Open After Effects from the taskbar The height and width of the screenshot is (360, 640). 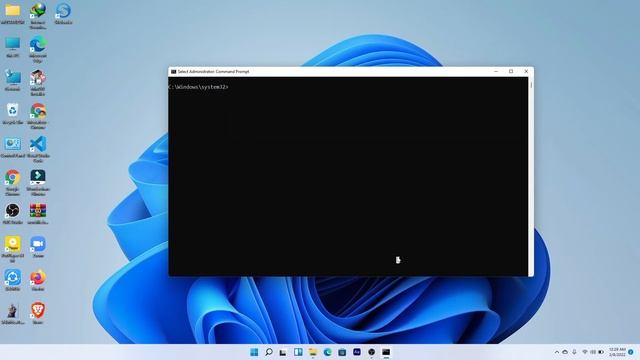[357, 352]
